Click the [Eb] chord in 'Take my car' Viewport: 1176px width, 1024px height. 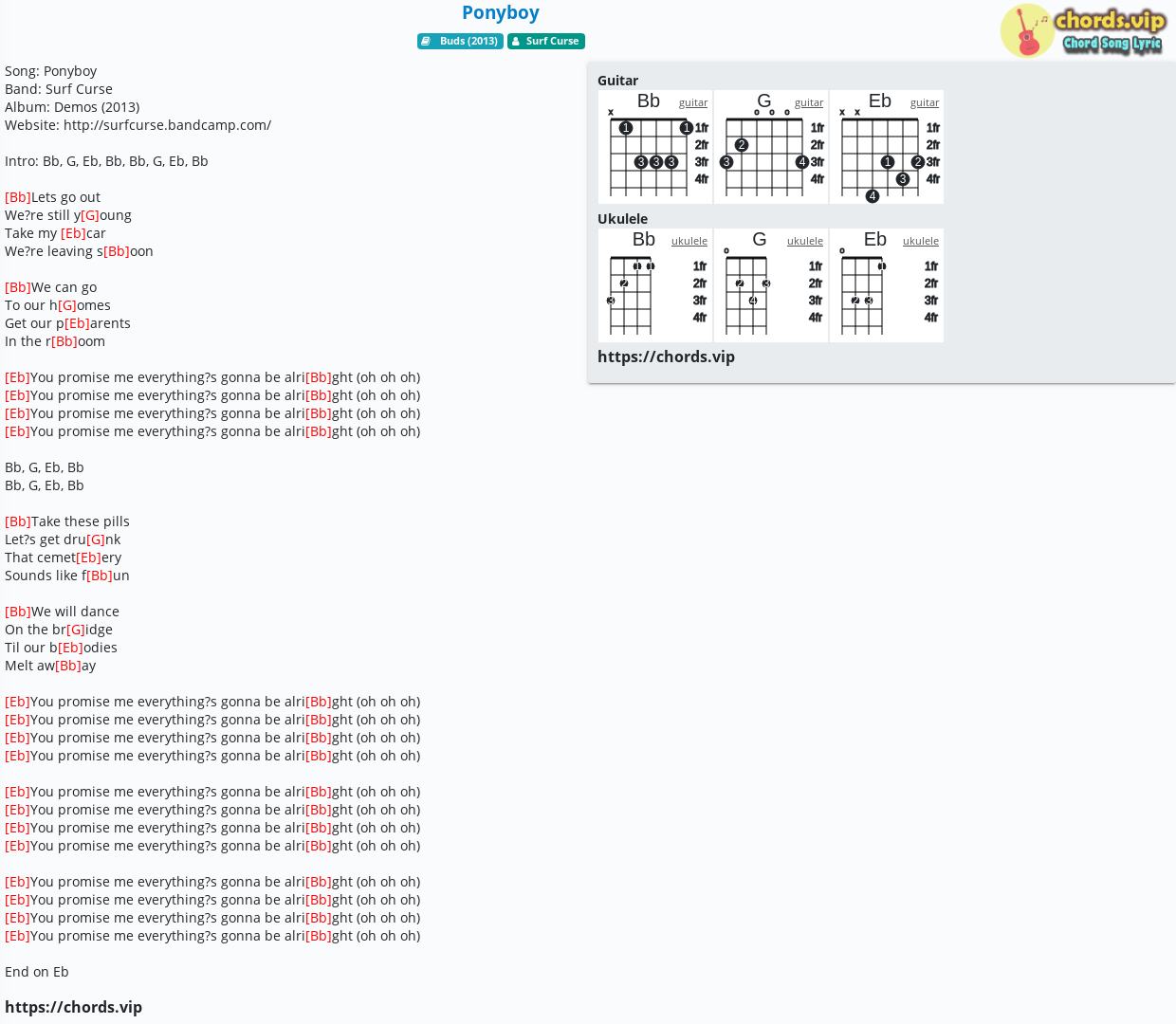click(73, 233)
